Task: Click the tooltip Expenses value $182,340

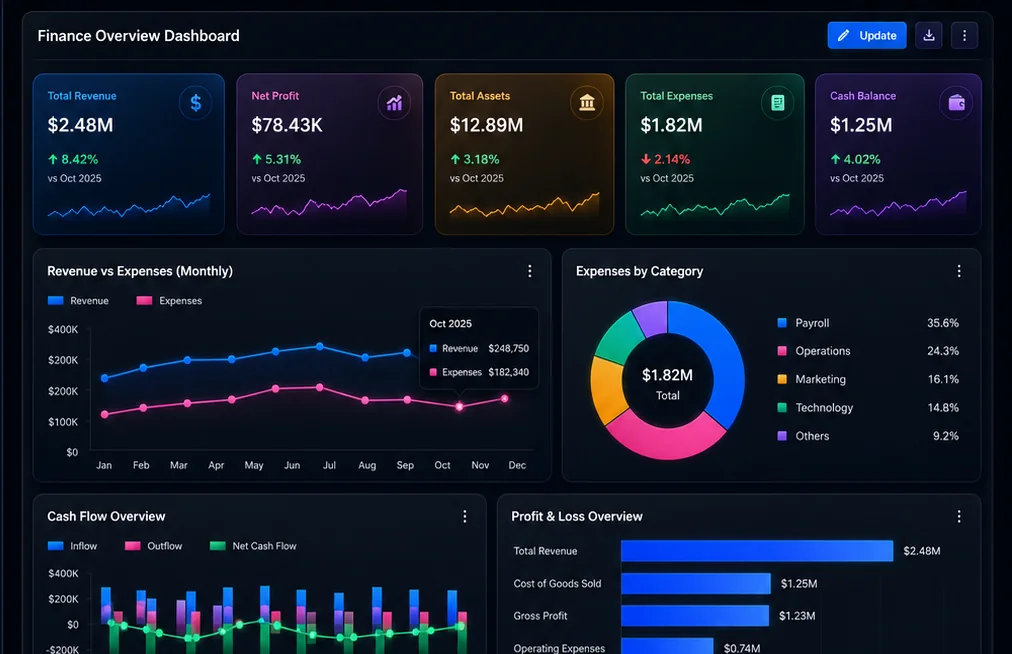Action: click(509, 373)
